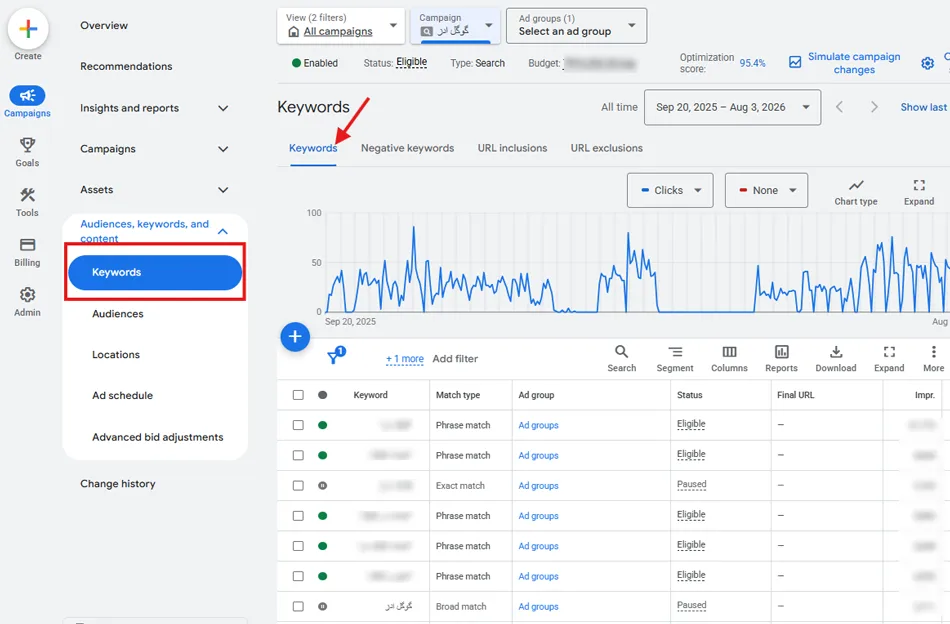Open Change history
Viewport: 950px width, 624px height.
(x=118, y=484)
